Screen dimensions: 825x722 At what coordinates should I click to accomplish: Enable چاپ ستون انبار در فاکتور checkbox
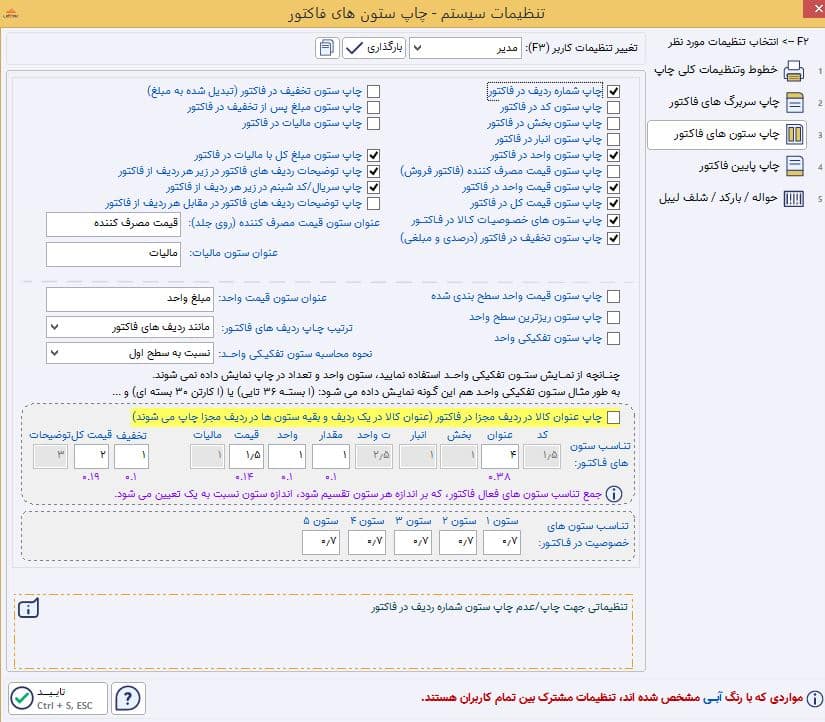click(x=613, y=139)
